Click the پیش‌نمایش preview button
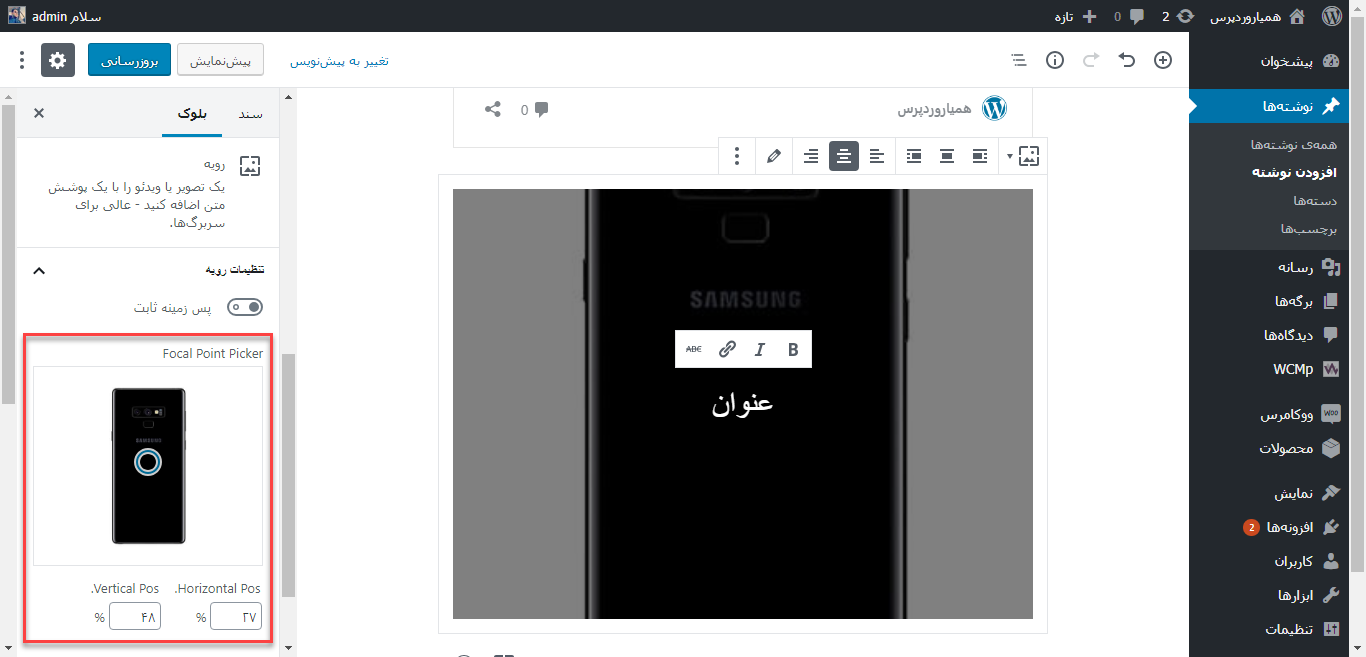Screen dimensions: 1366x657 click(220, 60)
